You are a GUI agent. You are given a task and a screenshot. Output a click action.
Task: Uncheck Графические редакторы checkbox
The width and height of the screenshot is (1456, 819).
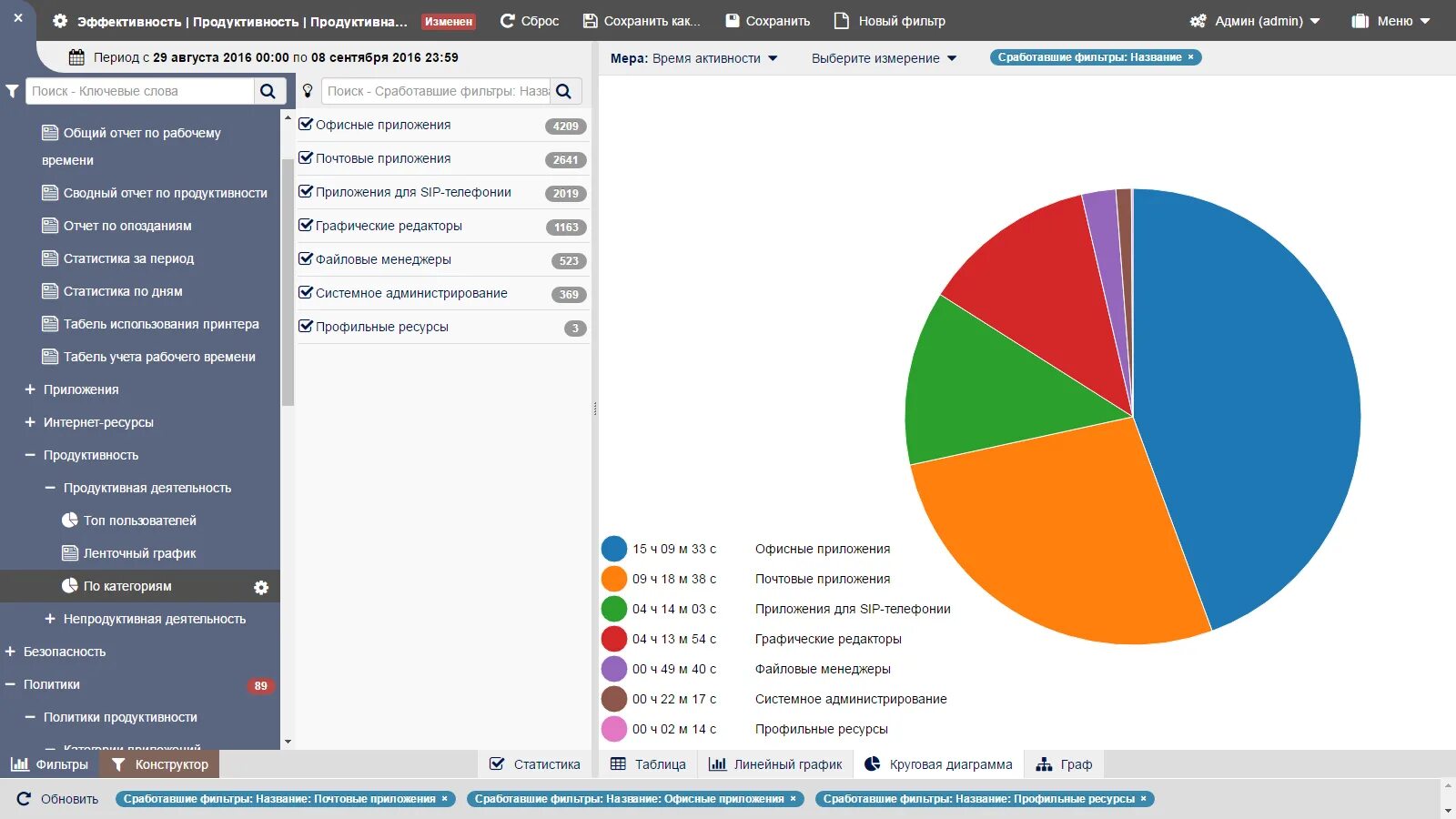click(306, 226)
